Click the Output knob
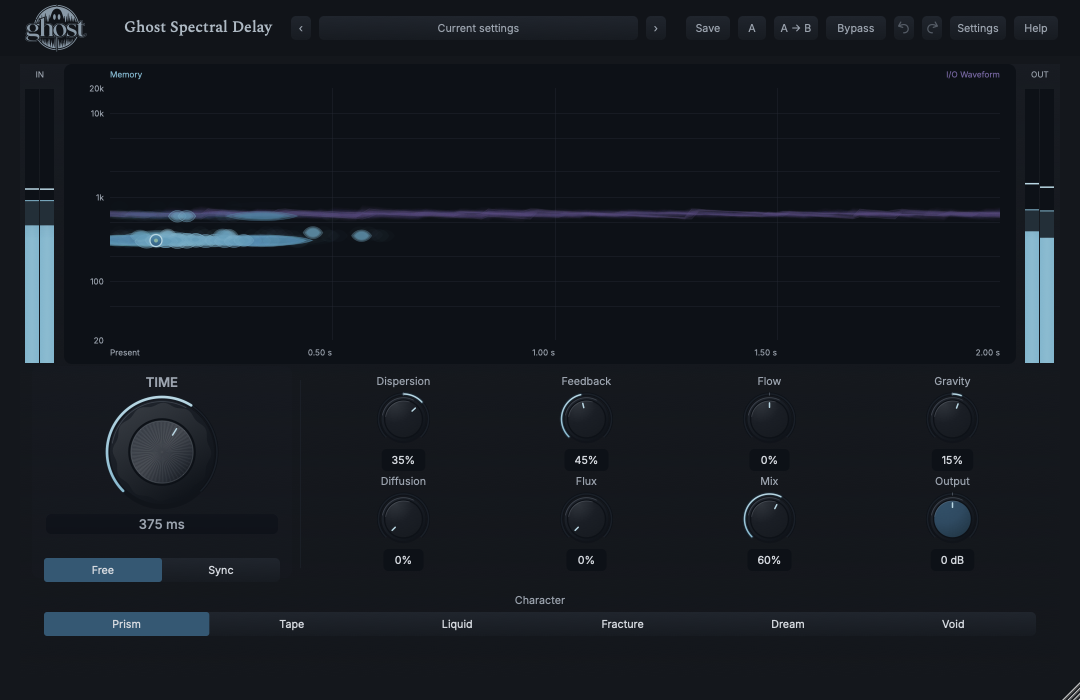Image resolution: width=1080 pixels, height=700 pixels. pyautogui.click(x=952, y=519)
